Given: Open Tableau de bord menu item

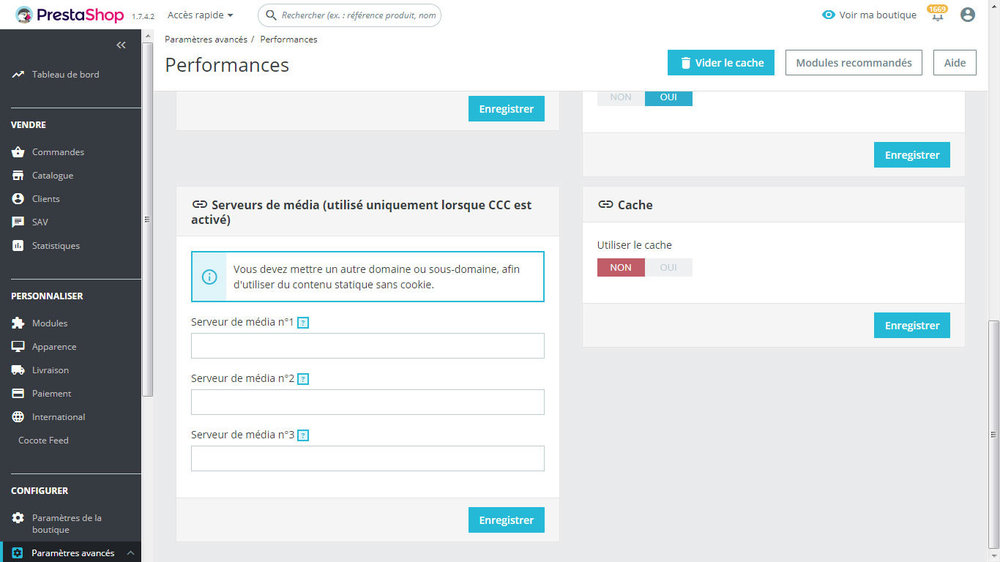Looking at the screenshot, I should [66, 75].
